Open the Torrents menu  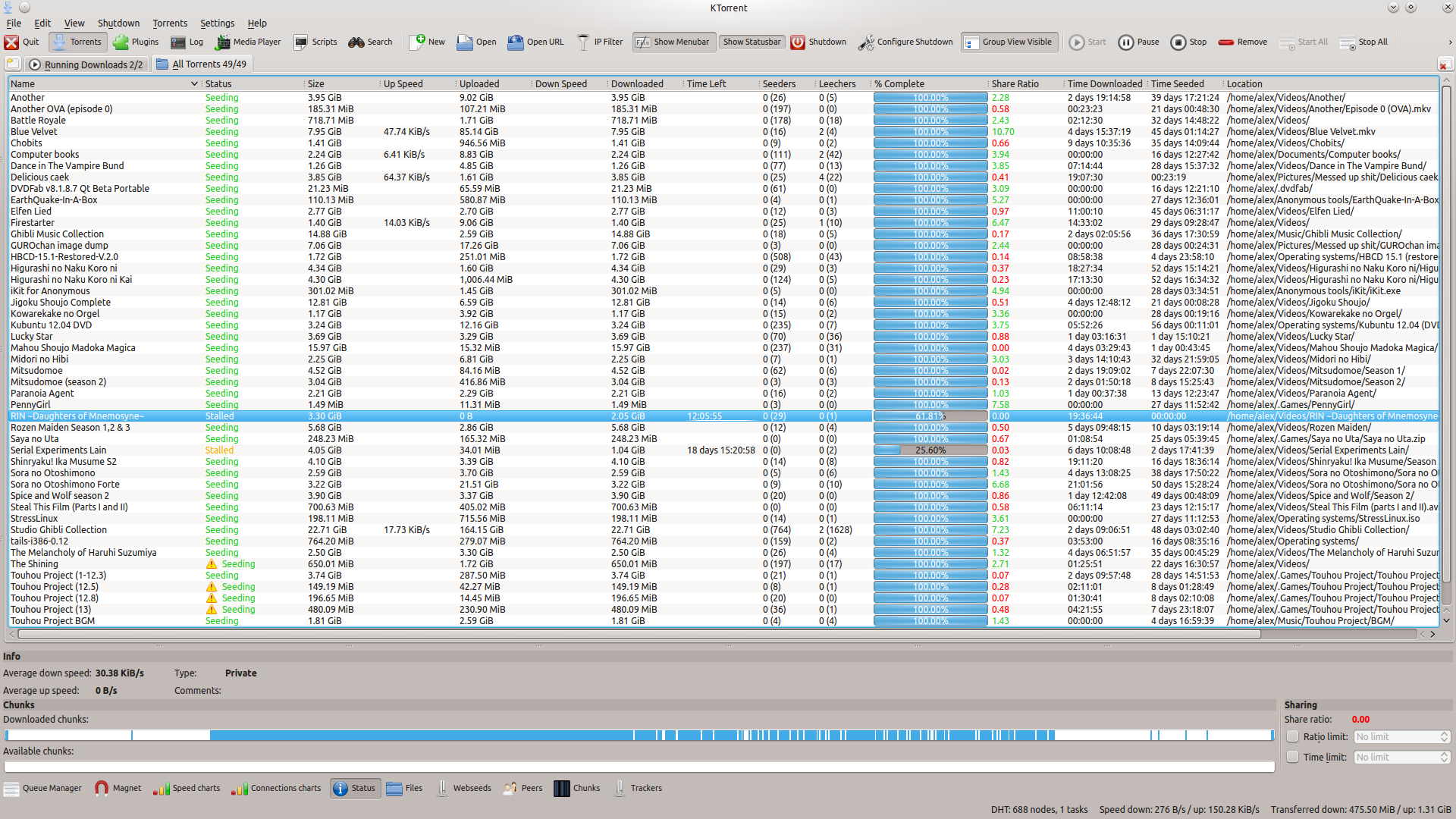click(170, 24)
